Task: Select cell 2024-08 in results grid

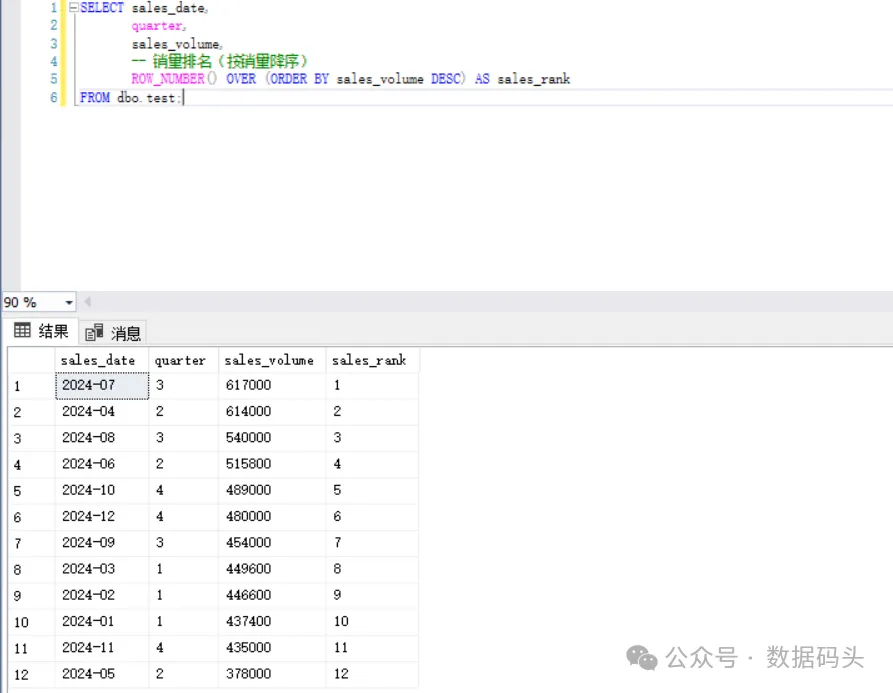Action: point(102,438)
